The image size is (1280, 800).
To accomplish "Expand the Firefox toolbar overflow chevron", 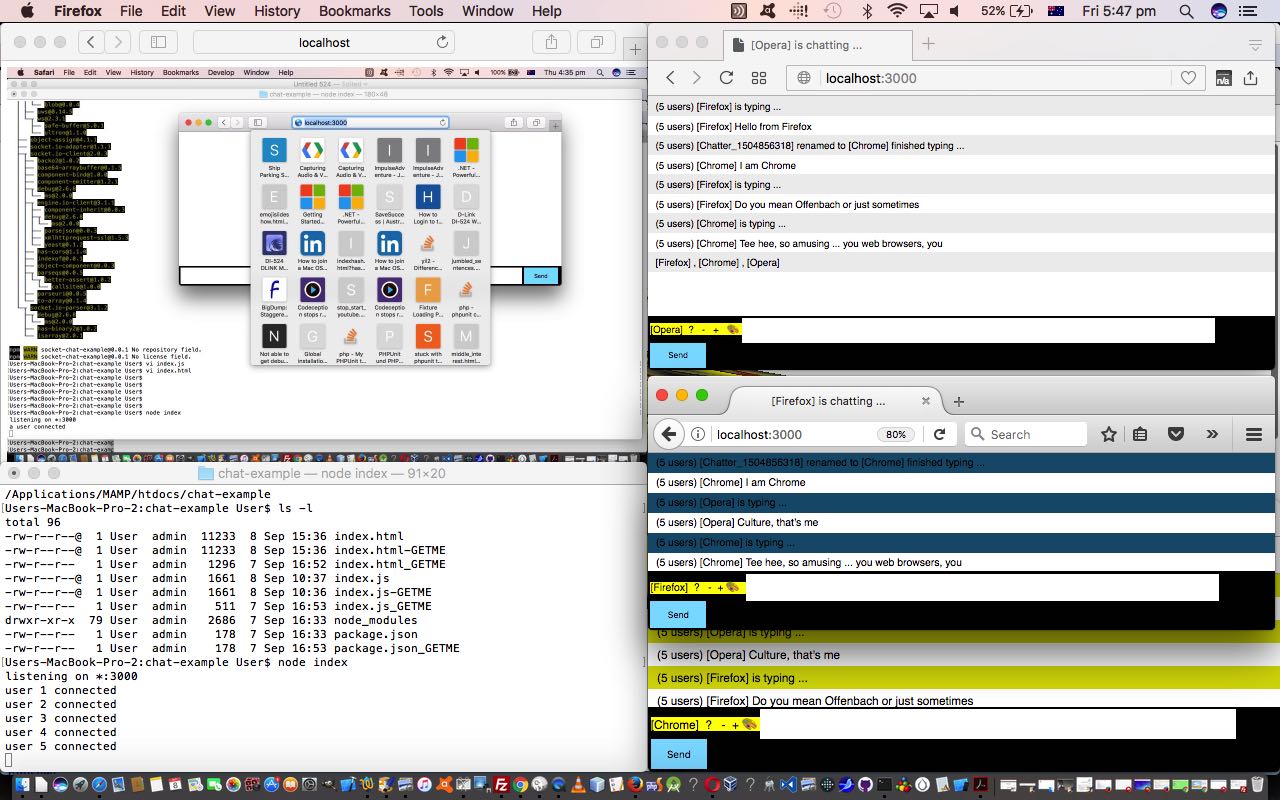I will pyautogui.click(x=1213, y=434).
